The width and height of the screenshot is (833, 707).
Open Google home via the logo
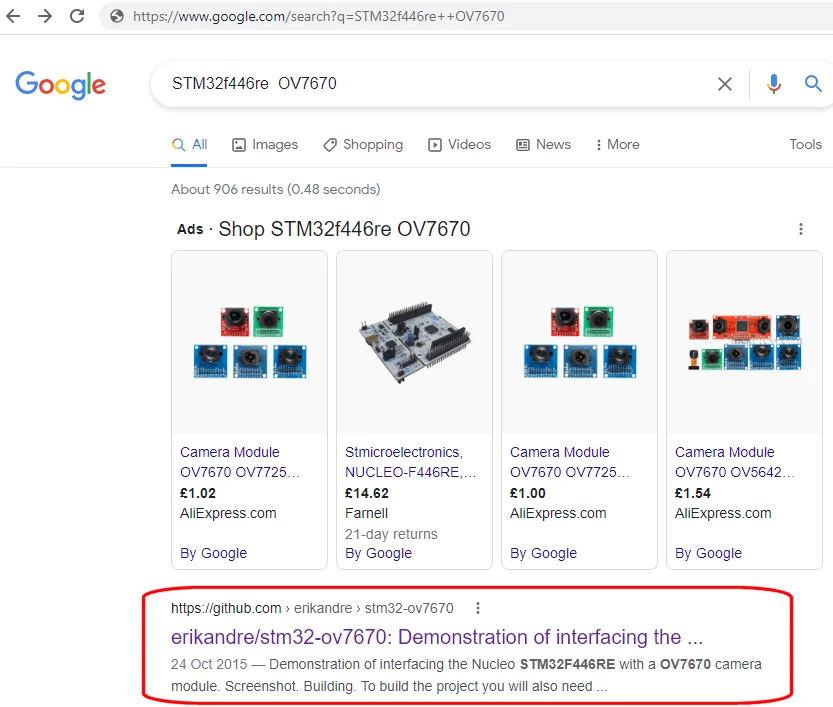click(61, 84)
